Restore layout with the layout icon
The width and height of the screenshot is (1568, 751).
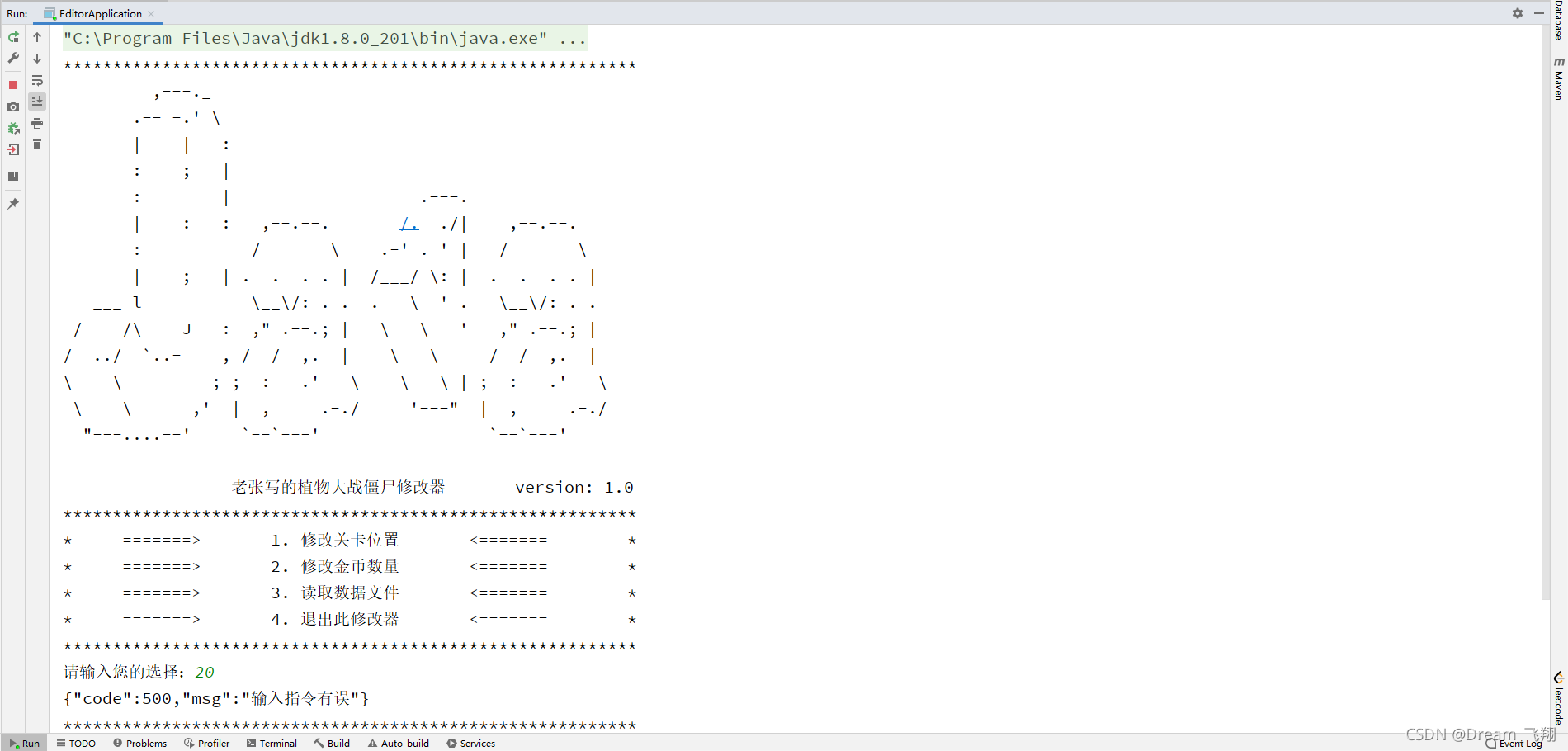click(x=13, y=176)
